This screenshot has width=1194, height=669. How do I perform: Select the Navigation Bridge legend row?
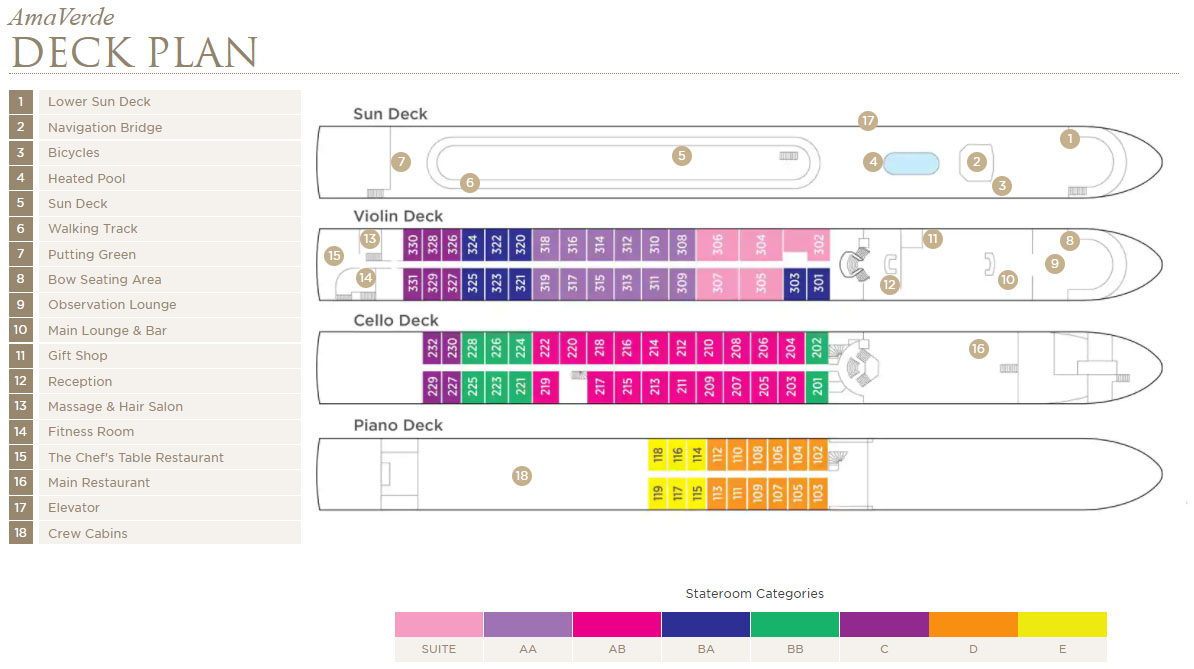click(x=155, y=127)
